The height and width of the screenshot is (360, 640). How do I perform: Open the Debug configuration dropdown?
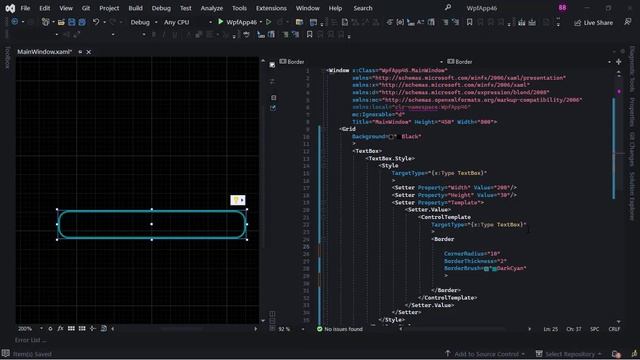[x=143, y=22]
